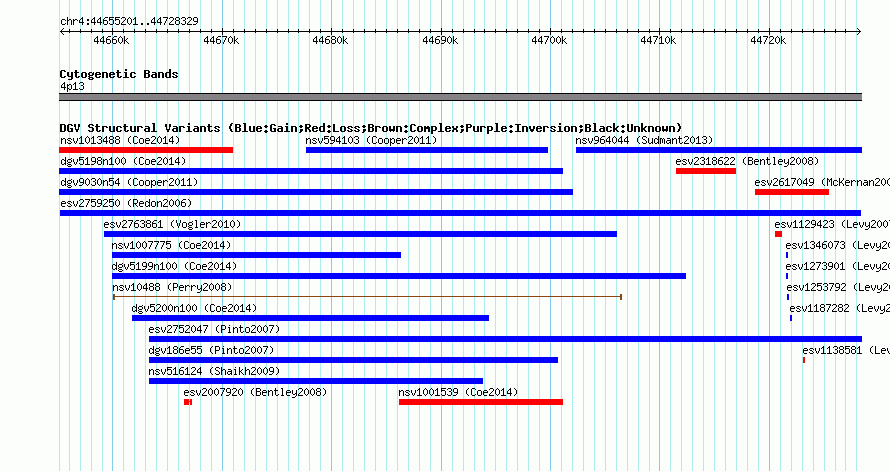890x471 pixels.
Task: Click the esv1138581 variant label
Action: pos(846,350)
